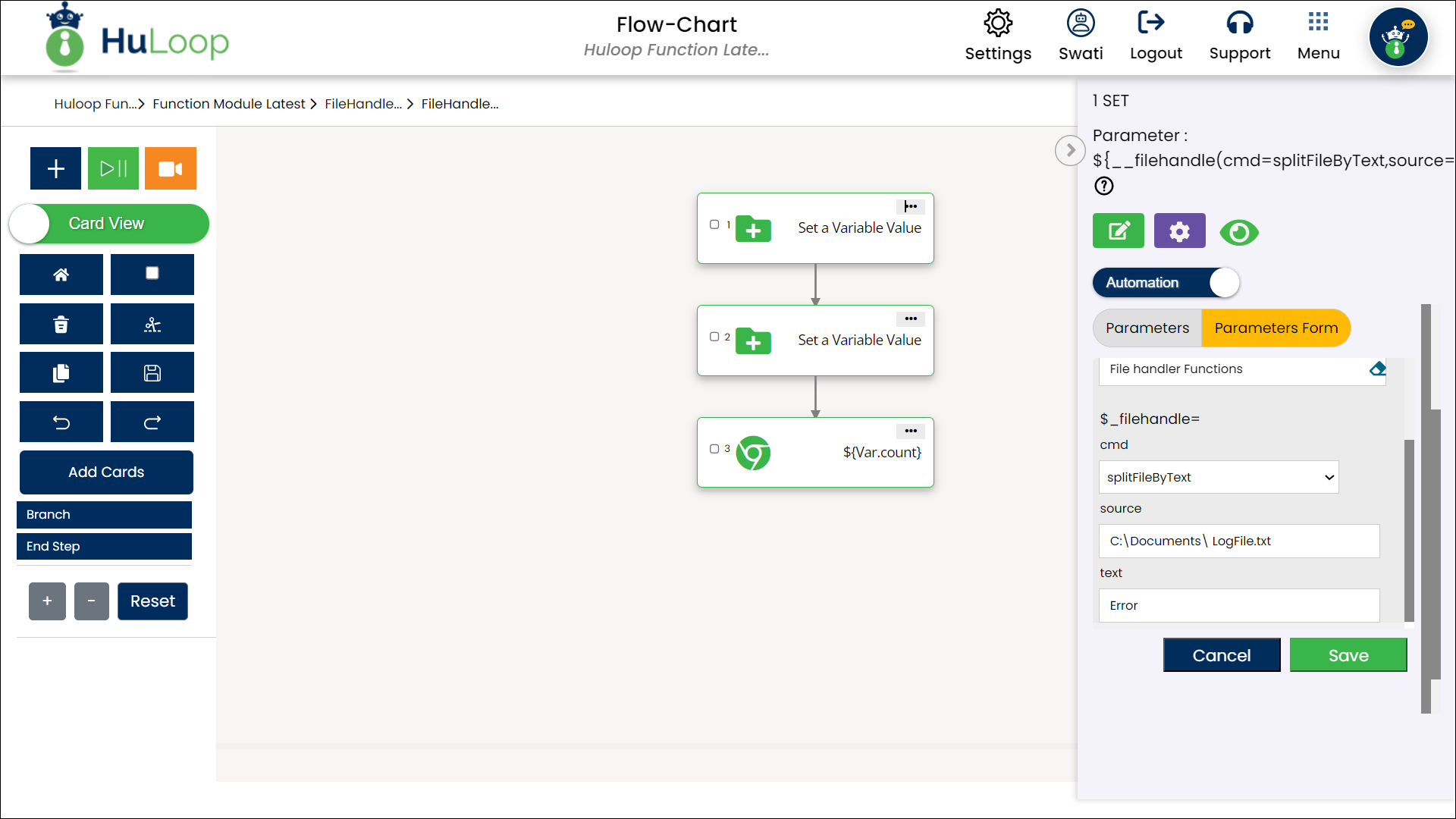Click the blue plus add button
Screen dimensions: 1456x819
[x=55, y=168]
